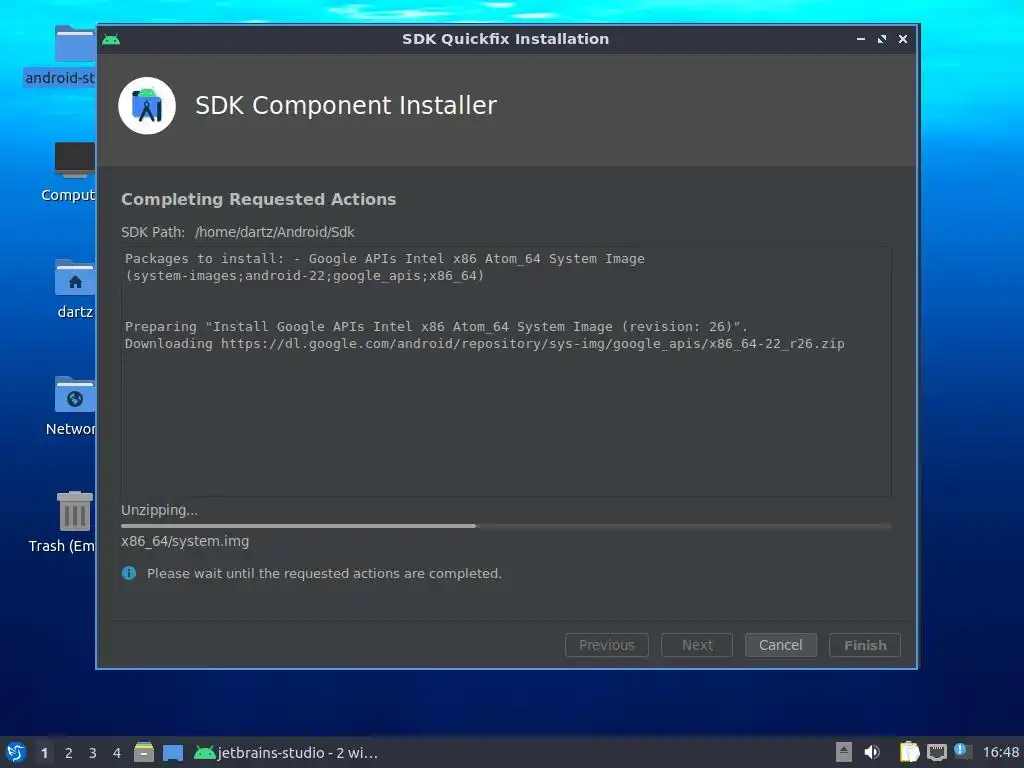Click the Previous button
The height and width of the screenshot is (768, 1024).
[x=607, y=645]
